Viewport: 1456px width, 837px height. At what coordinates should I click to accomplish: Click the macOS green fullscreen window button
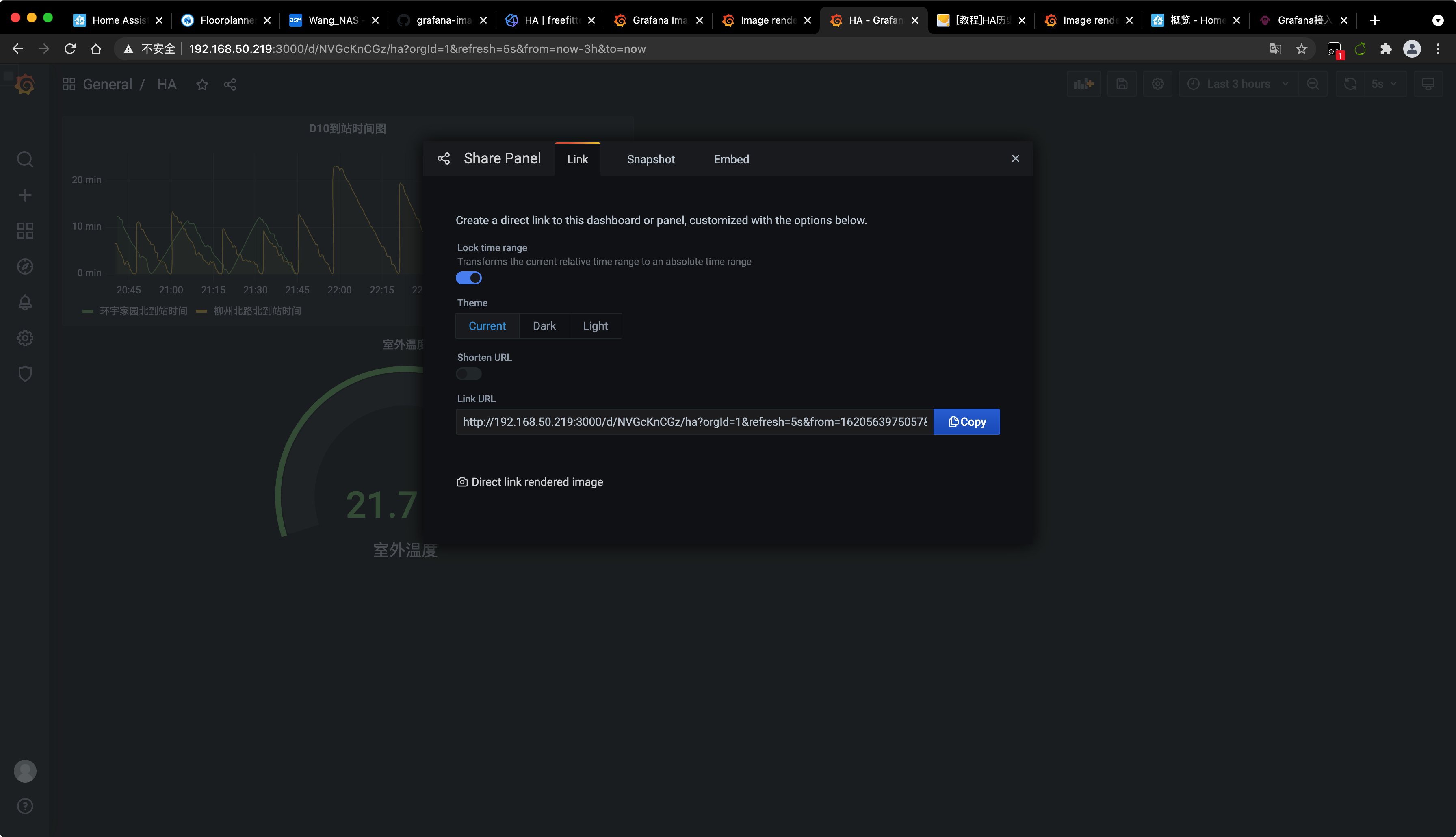[48, 18]
